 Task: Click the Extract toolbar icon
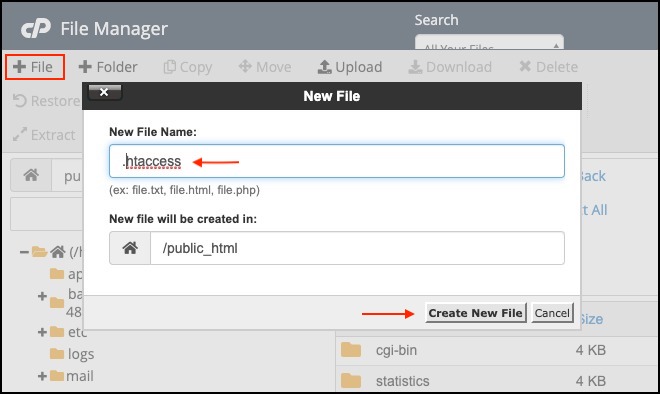[19, 135]
